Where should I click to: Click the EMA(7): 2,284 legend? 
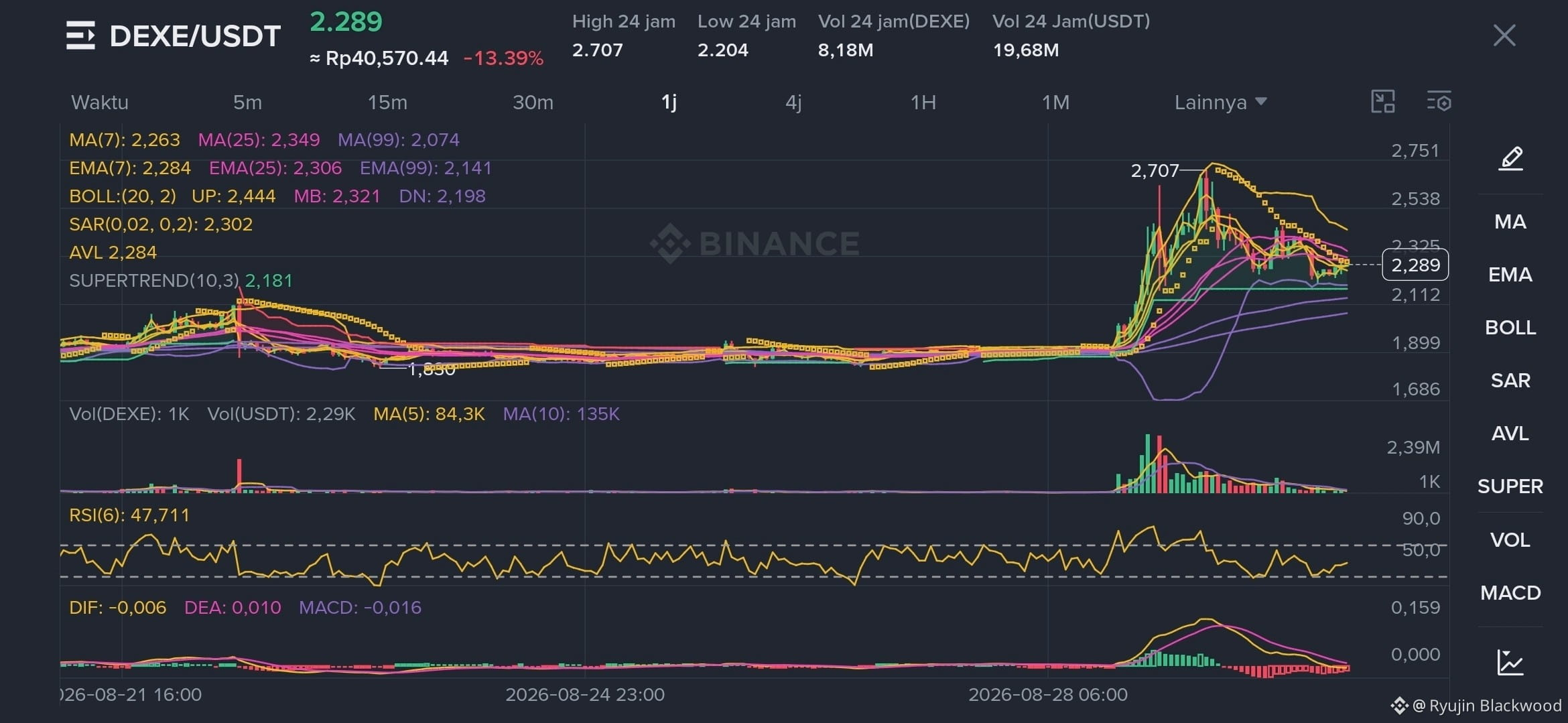130,168
